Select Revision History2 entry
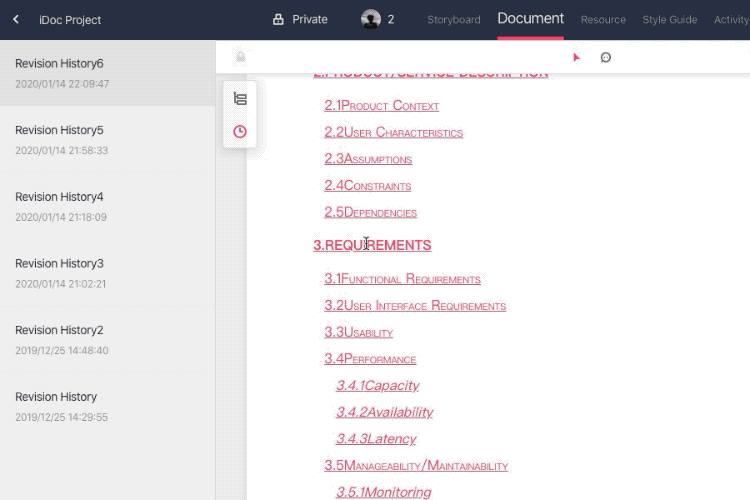 click(x=108, y=339)
